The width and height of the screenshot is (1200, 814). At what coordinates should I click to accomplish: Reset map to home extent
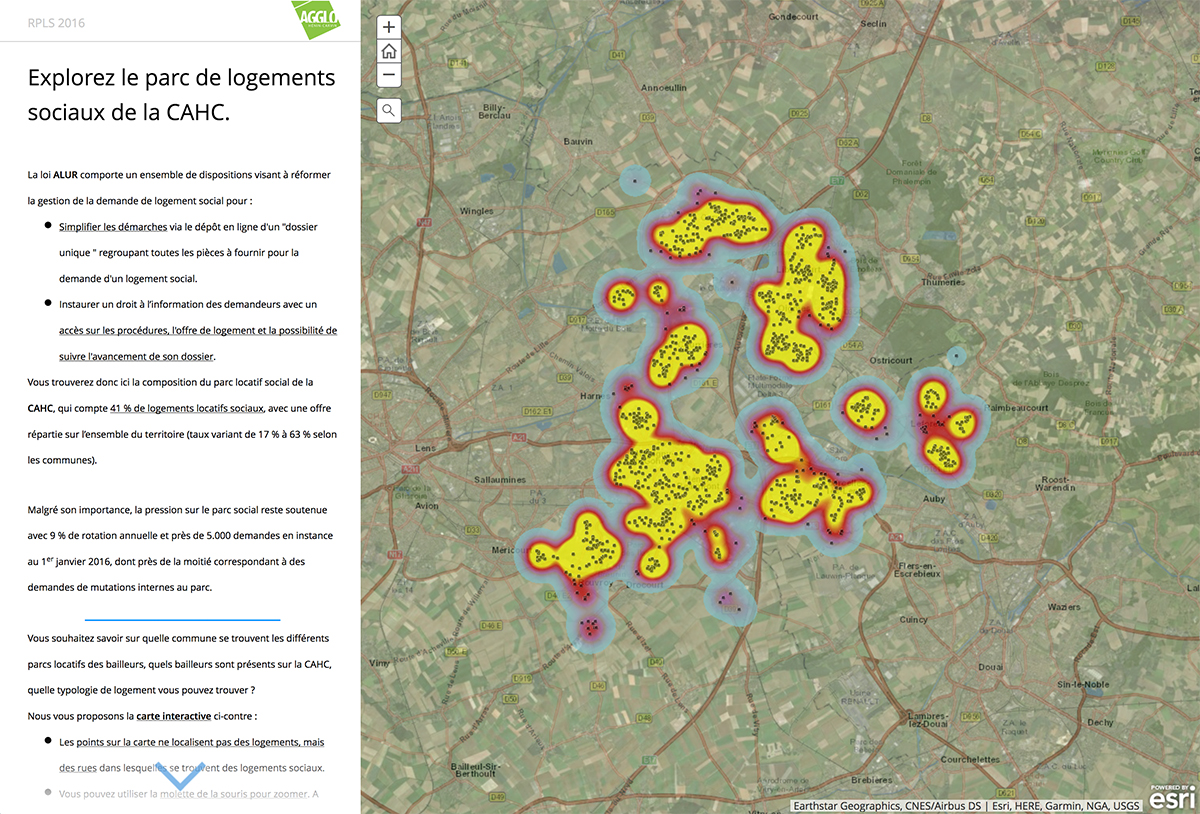coord(389,52)
